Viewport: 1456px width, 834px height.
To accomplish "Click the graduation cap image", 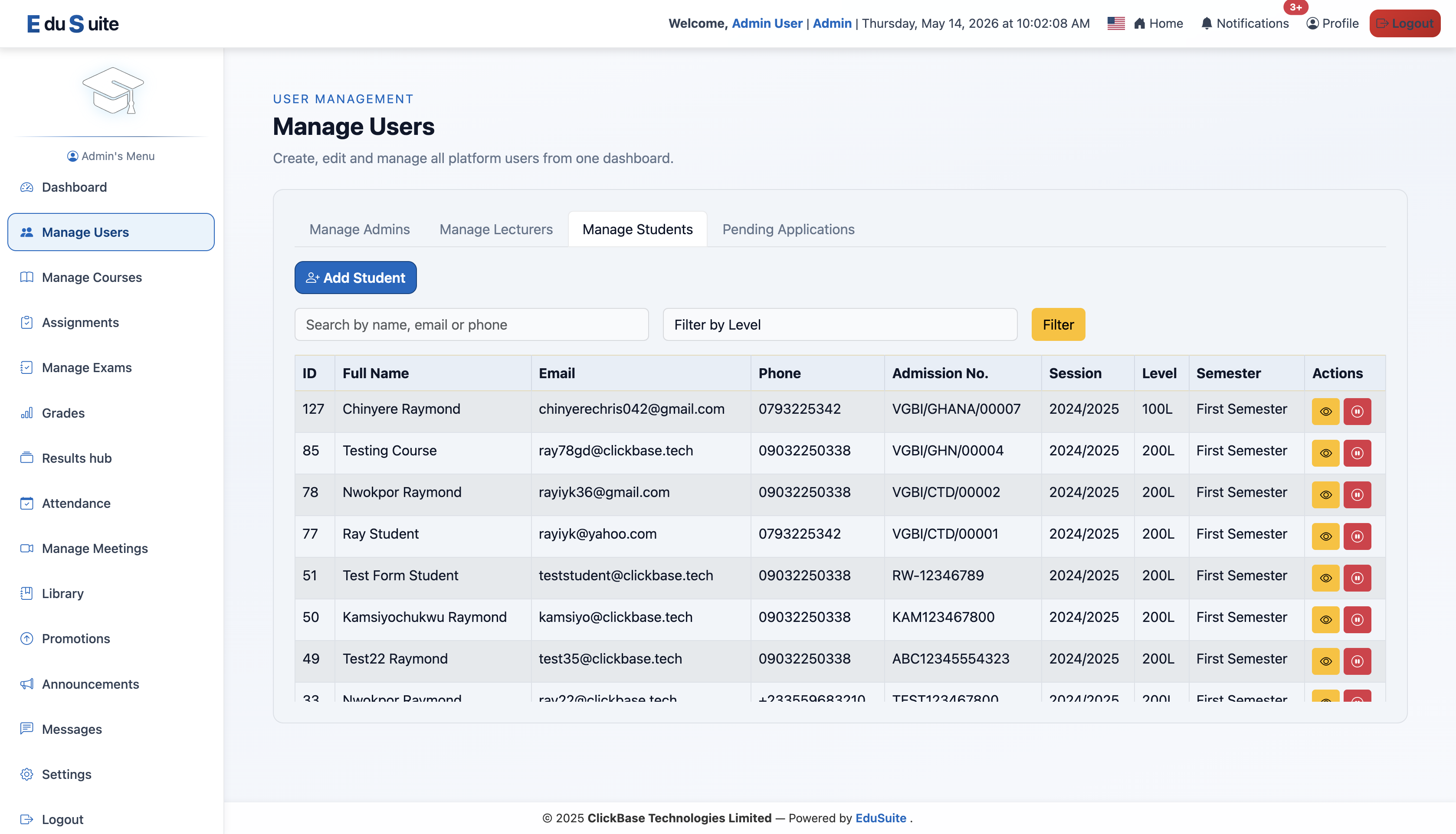I will point(113,91).
